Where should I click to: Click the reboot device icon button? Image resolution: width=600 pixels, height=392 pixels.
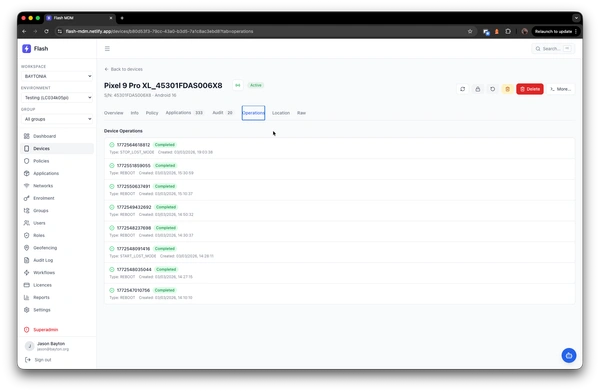click(492, 89)
